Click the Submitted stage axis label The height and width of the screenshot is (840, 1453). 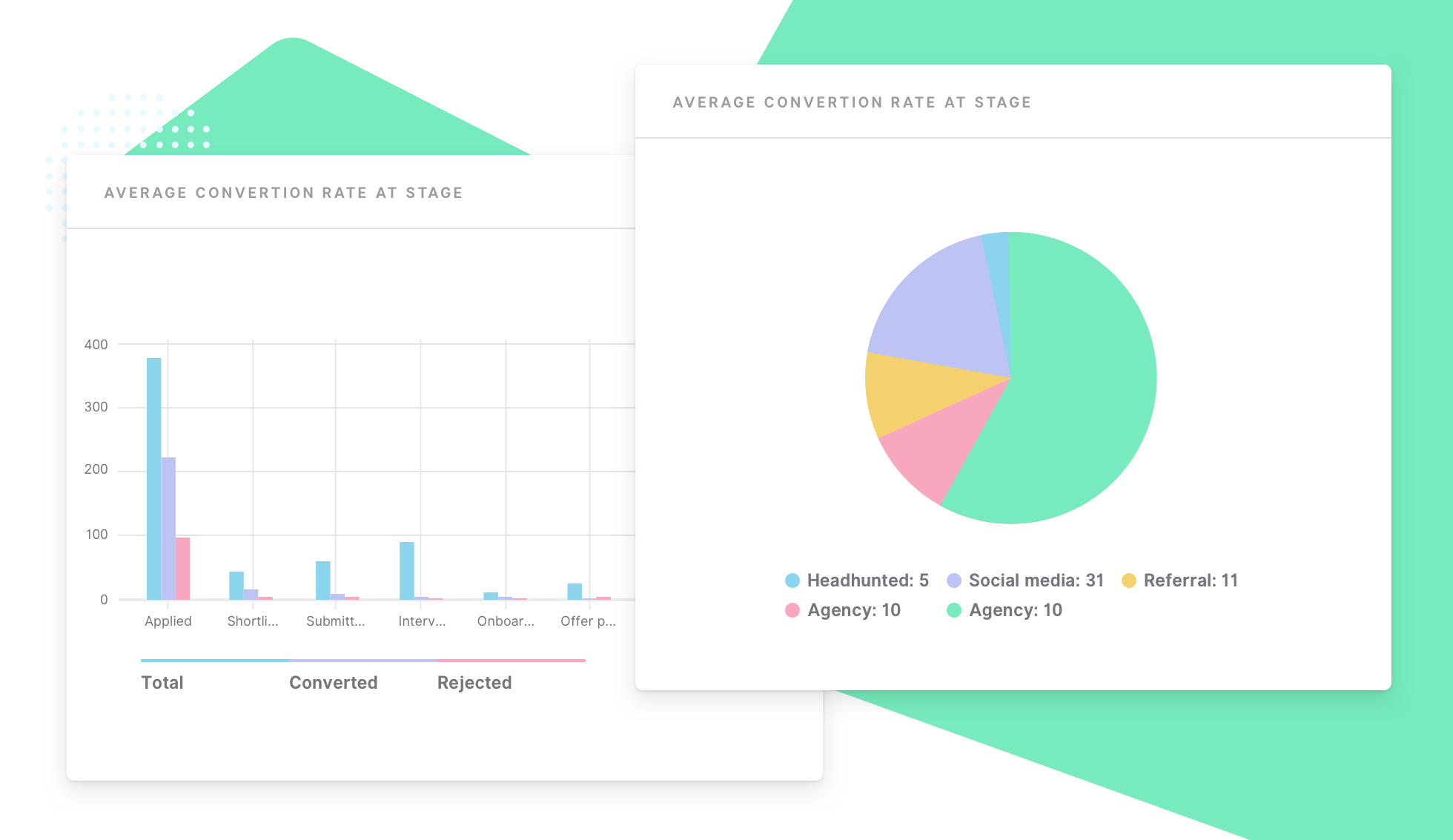(336, 621)
